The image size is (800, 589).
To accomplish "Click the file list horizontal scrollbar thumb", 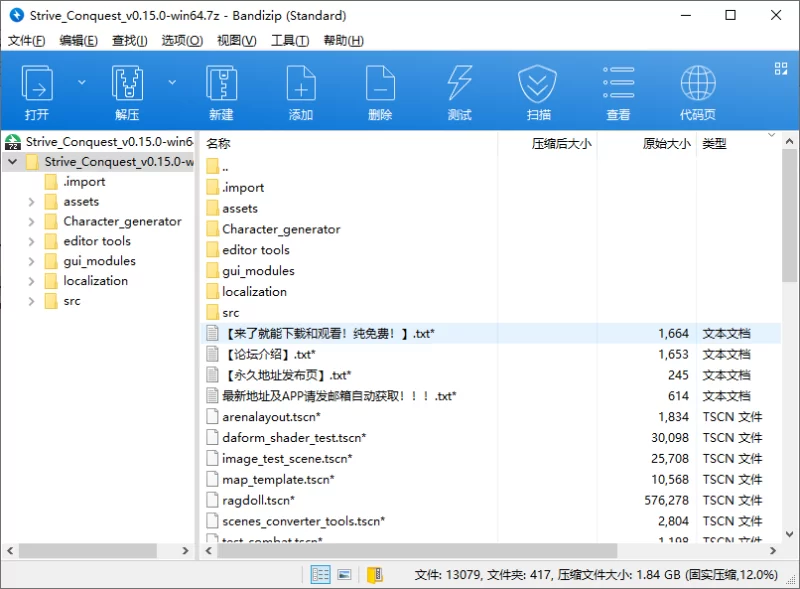I will click(417, 551).
